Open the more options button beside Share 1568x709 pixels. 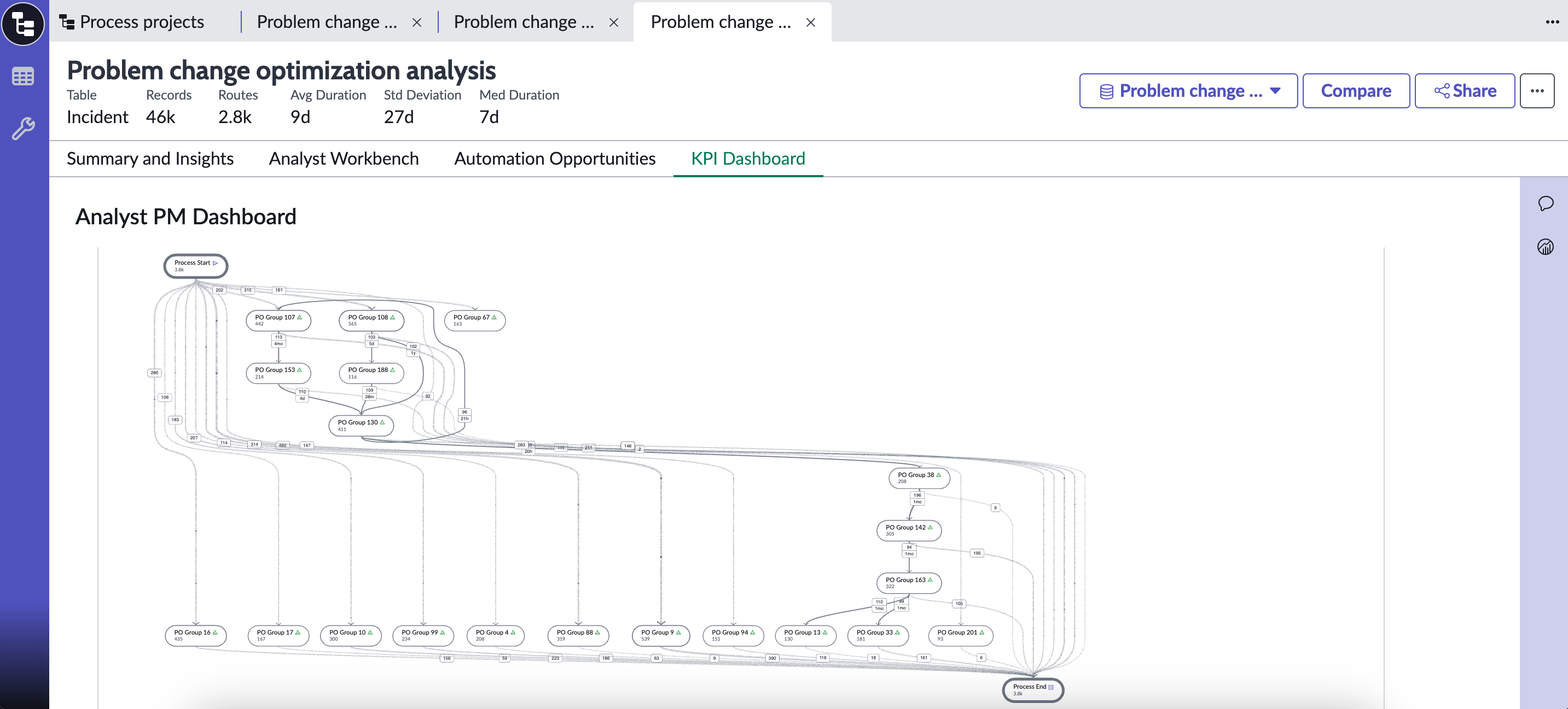[1537, 91]
